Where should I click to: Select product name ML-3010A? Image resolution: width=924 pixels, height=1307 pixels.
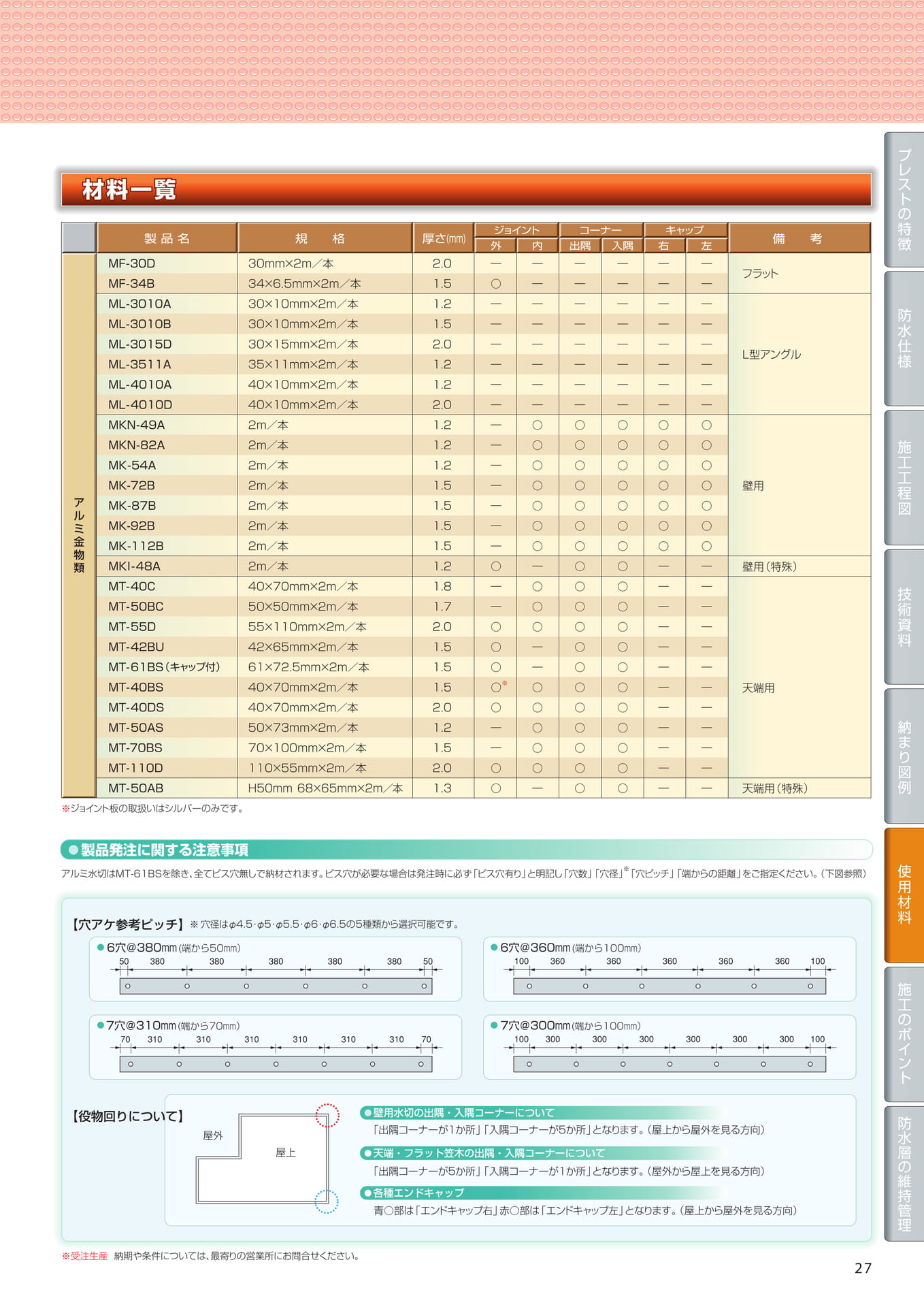tap(139, 304)
